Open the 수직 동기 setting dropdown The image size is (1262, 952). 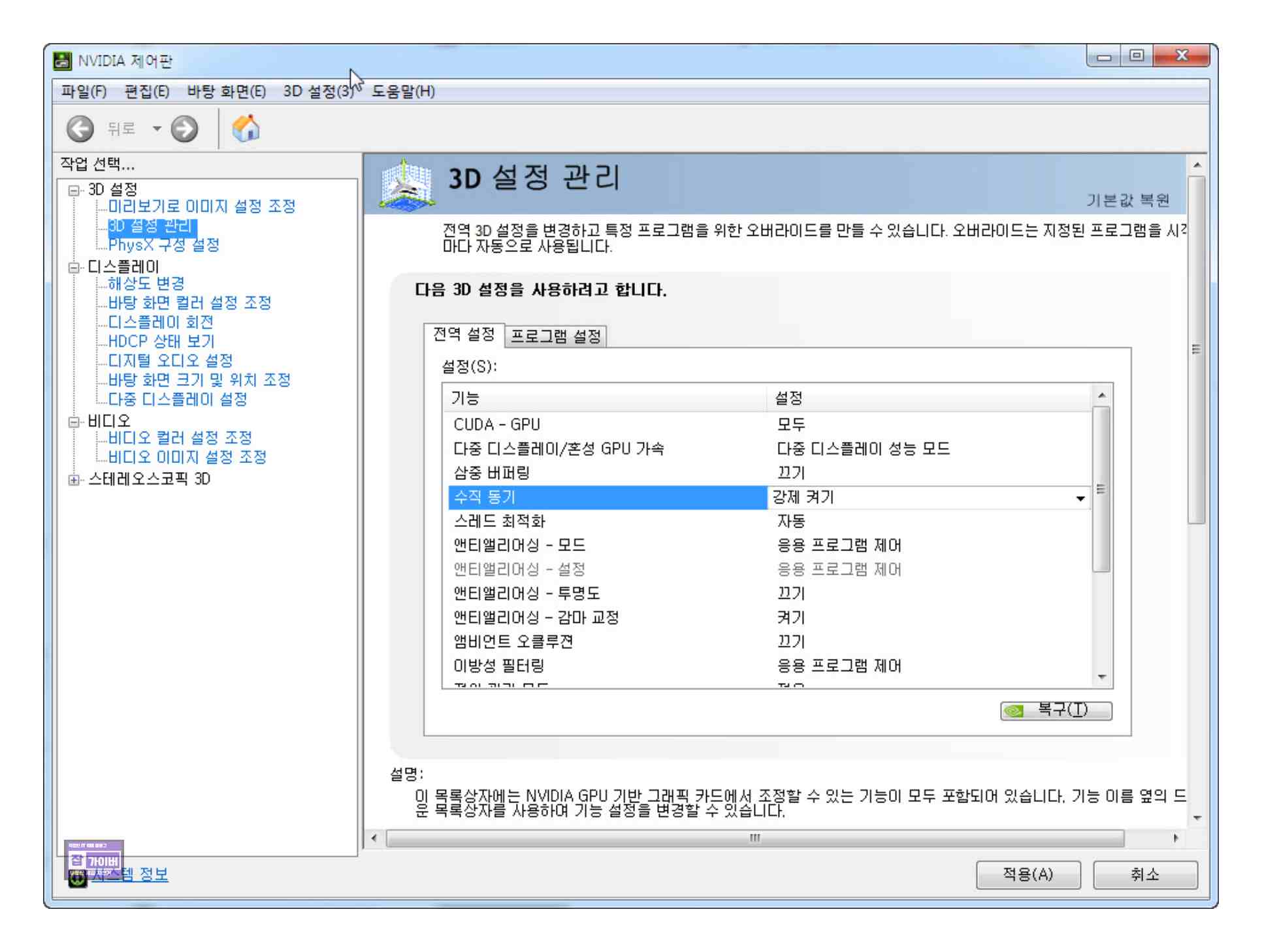click(1080, 500)
